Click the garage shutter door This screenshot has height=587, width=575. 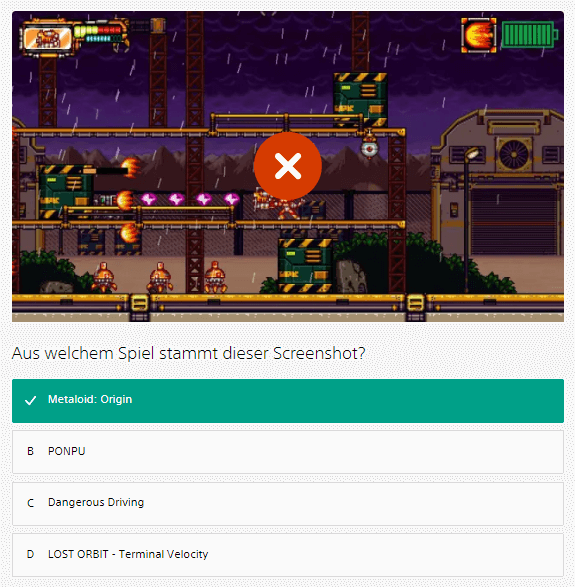coord(515,220)
